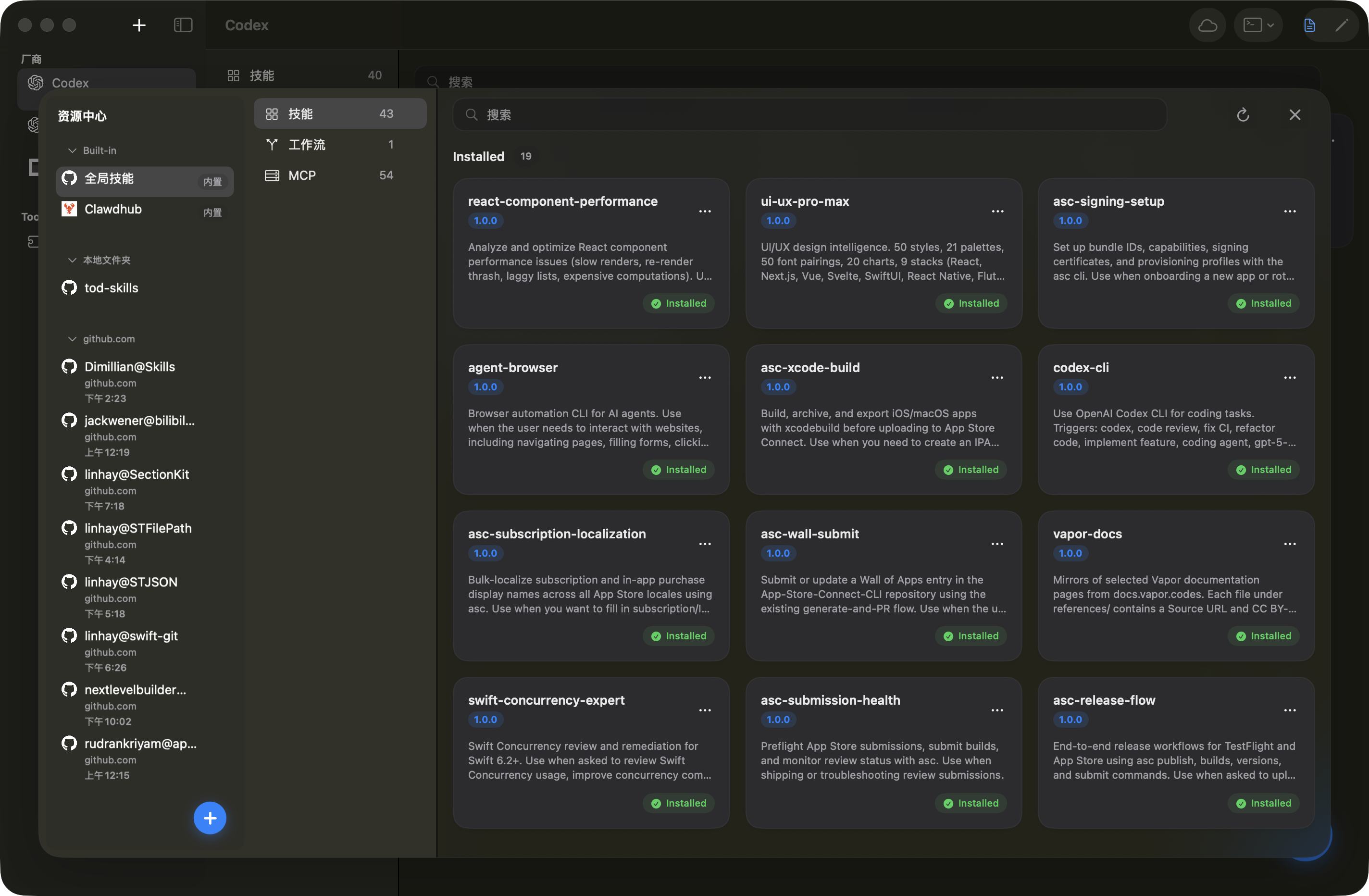The image size is (1369, 896).
Task: Click the cloud icon in the title bar
Action: pyautogui.click(x=1207, y=25)
